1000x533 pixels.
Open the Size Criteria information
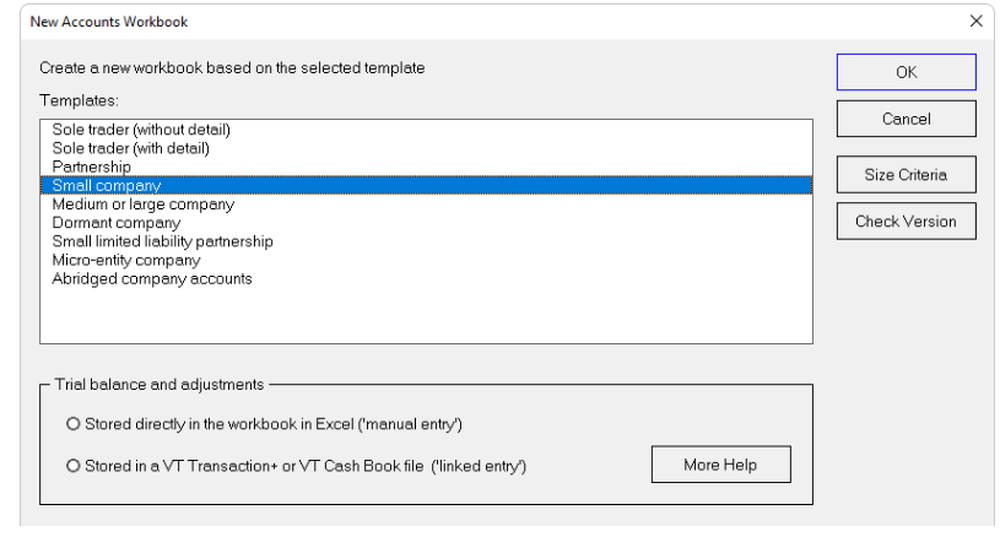click(906, 175)
